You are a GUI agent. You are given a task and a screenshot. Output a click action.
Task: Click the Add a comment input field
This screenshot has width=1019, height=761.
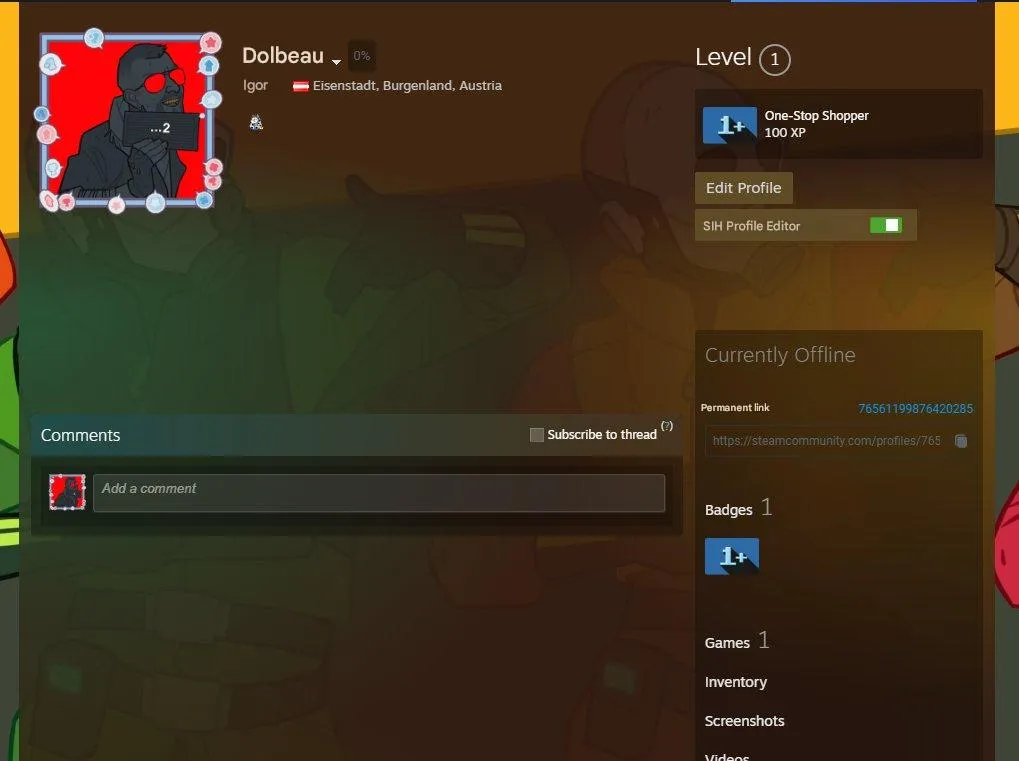pos(380,492)
